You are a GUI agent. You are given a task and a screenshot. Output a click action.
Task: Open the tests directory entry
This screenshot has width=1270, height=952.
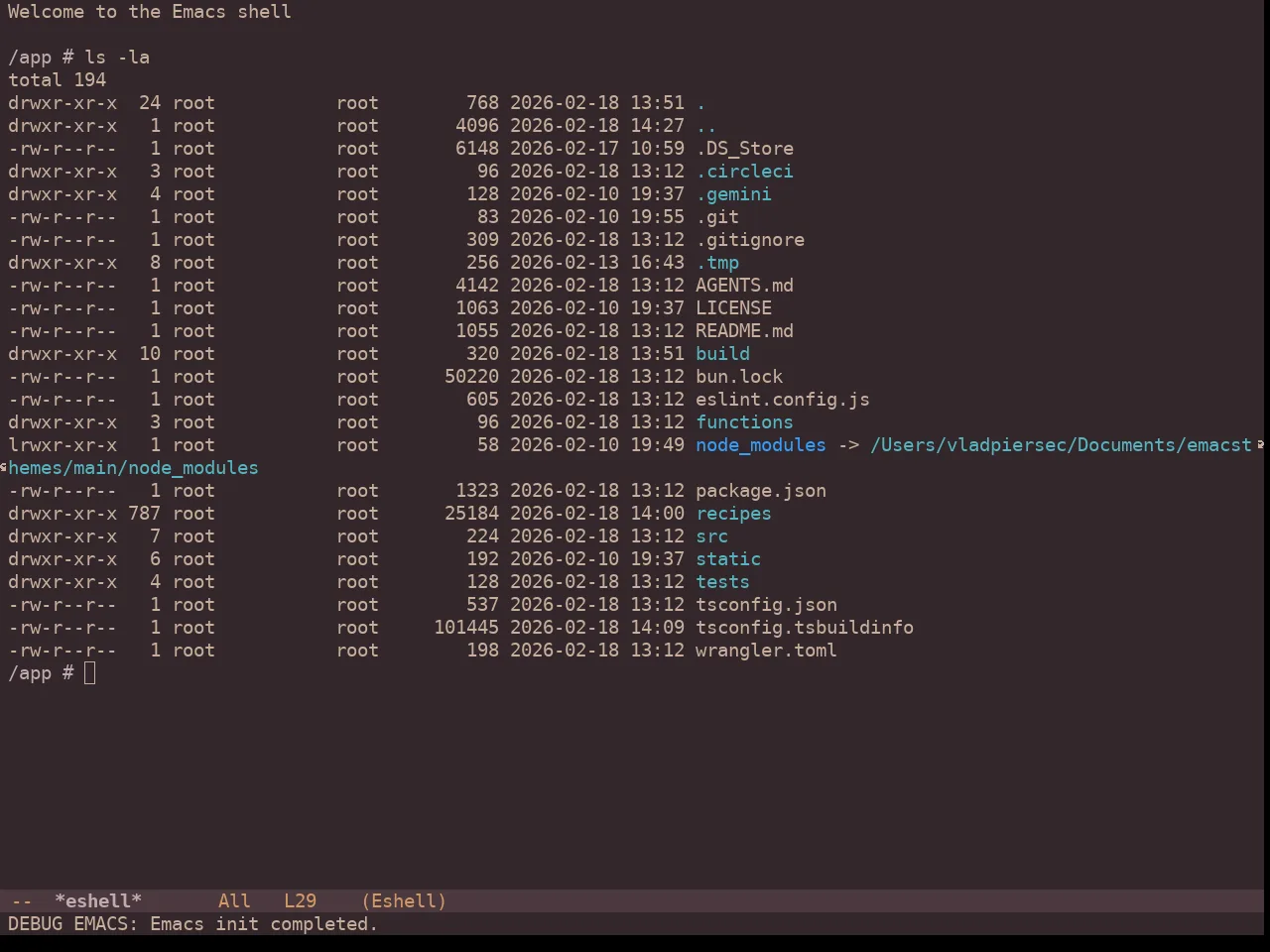click(722, 582)
